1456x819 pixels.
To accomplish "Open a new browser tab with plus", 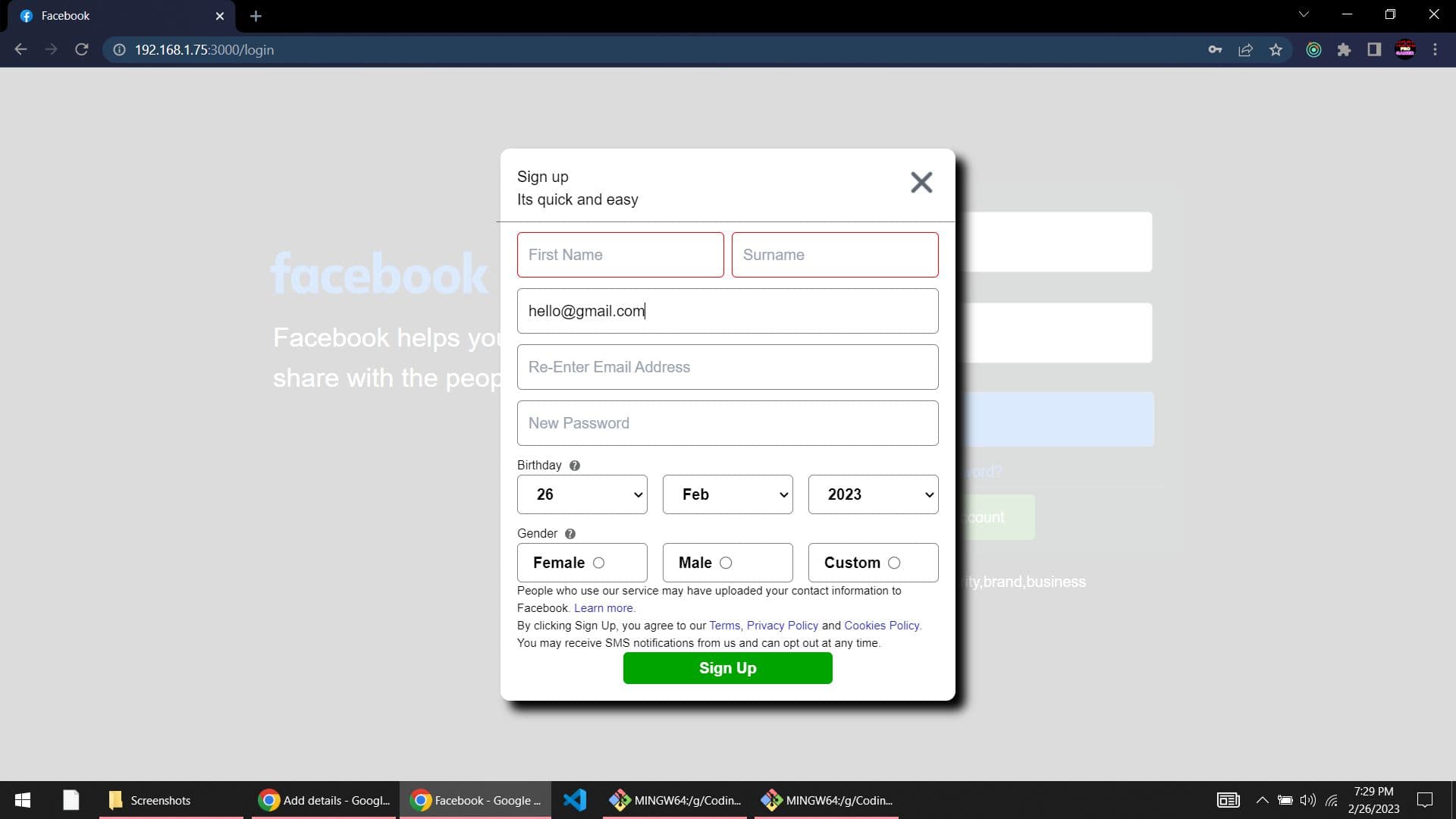I will (256, 16).
